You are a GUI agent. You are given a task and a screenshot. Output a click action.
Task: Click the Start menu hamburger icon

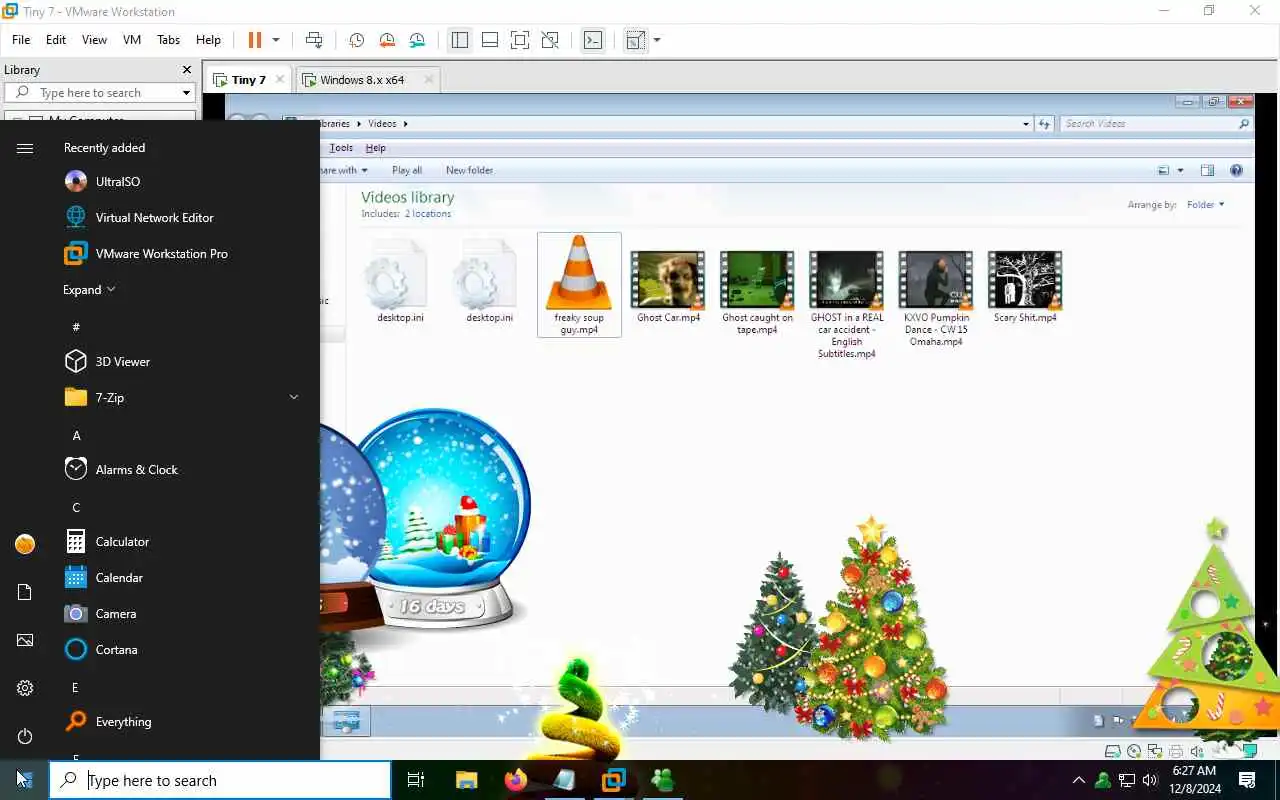(x=25, y=148)
